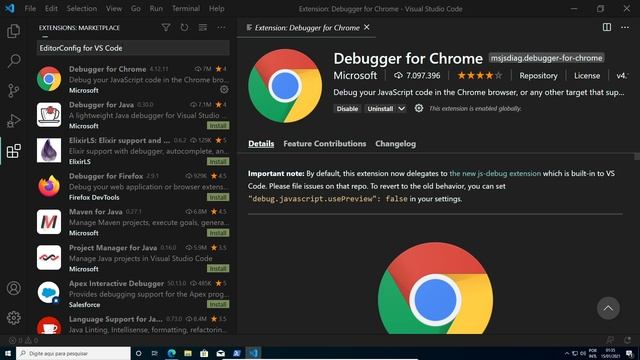Viewport: 640px width, 360px height.
Task: Install Apex Interactive Debugger extension
Action: click(218, 304)
